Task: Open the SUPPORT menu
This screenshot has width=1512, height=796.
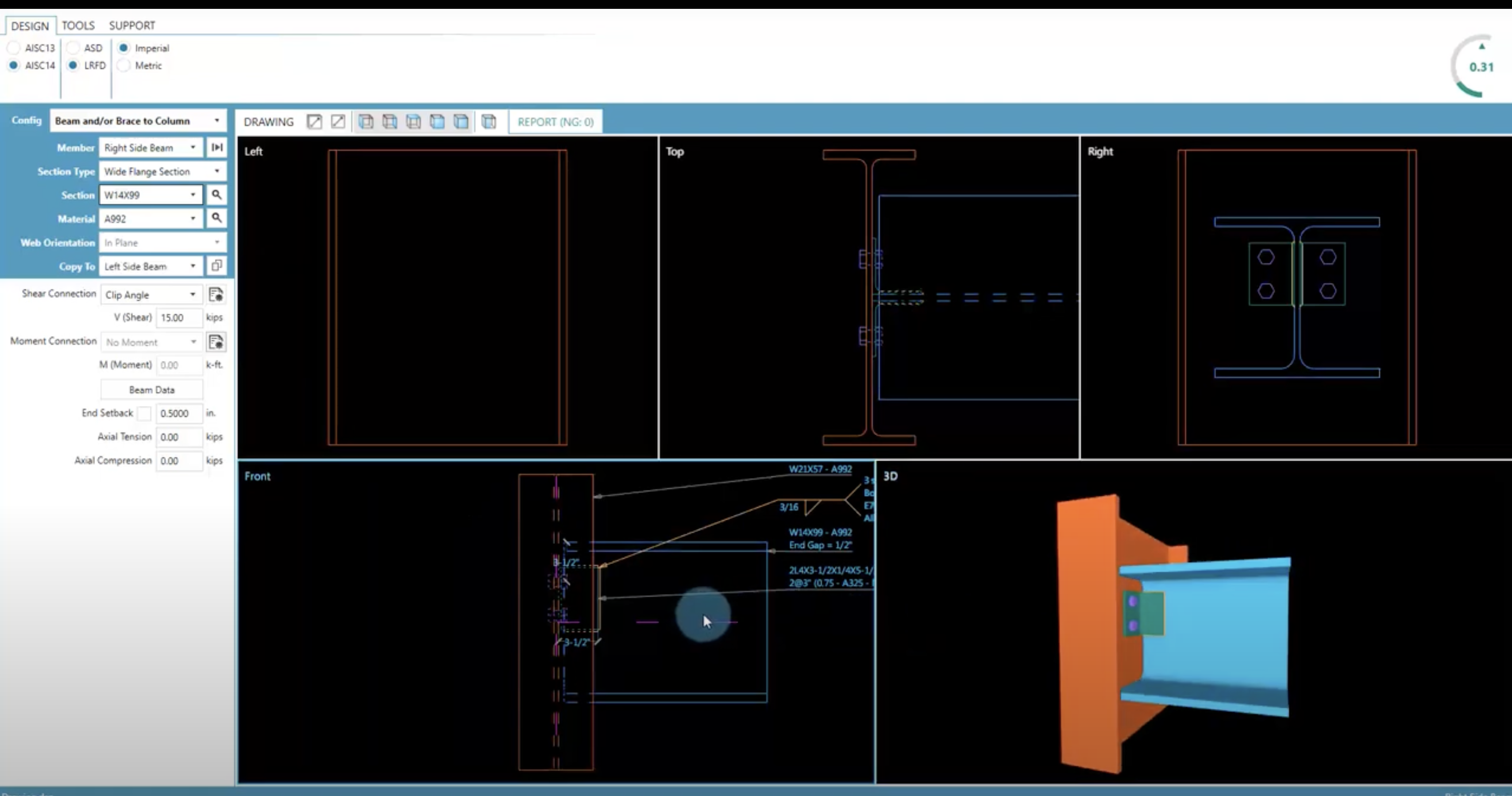Action: pos(131,25)
